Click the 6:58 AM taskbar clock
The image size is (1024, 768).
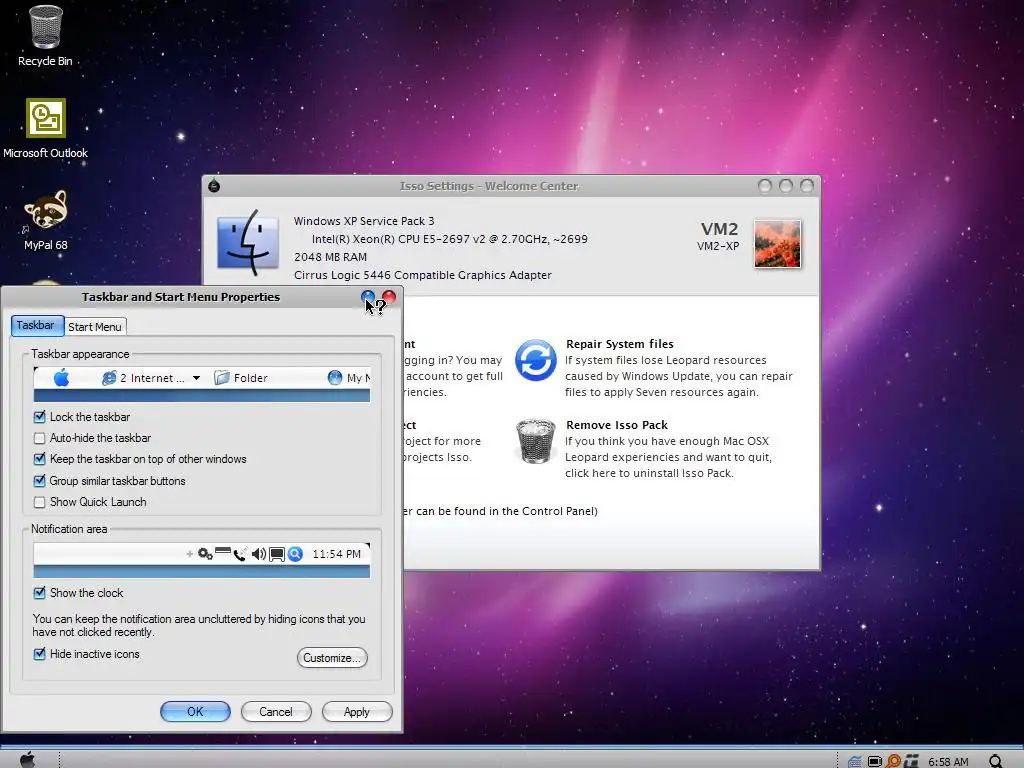pyautogui.click(x=948, y=761)
